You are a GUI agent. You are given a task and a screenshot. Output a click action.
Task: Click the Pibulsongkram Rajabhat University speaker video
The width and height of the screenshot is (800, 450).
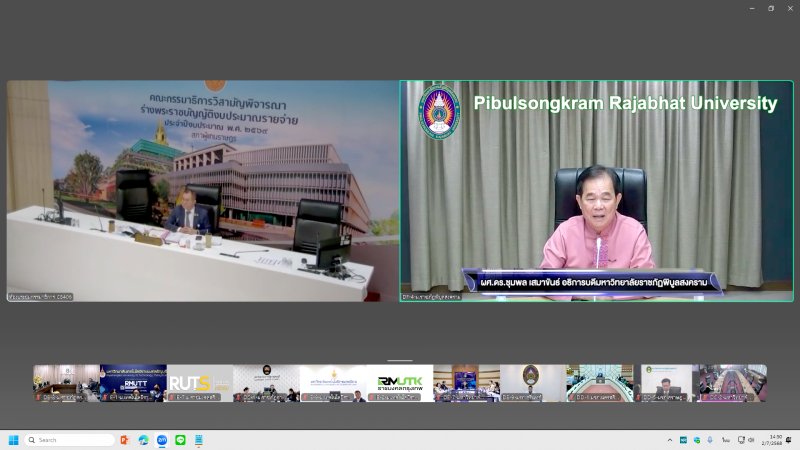597,190
